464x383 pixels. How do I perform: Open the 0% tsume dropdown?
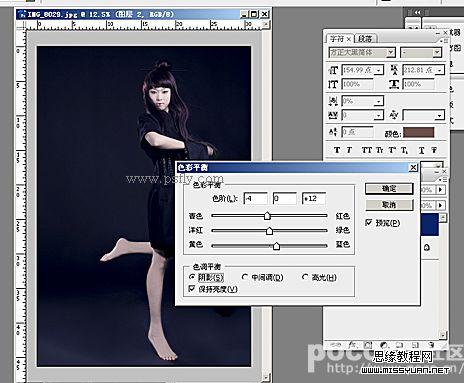(x=379, y=101)
